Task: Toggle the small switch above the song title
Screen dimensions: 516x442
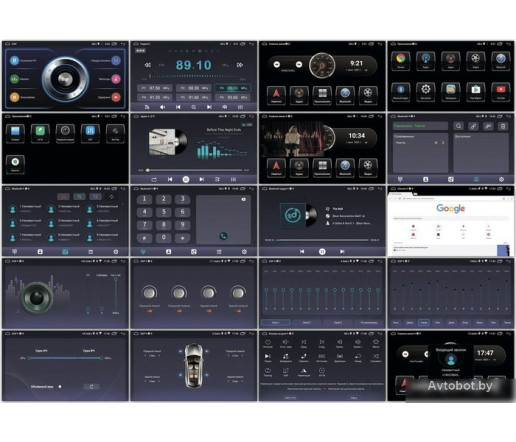Action: 247,125
